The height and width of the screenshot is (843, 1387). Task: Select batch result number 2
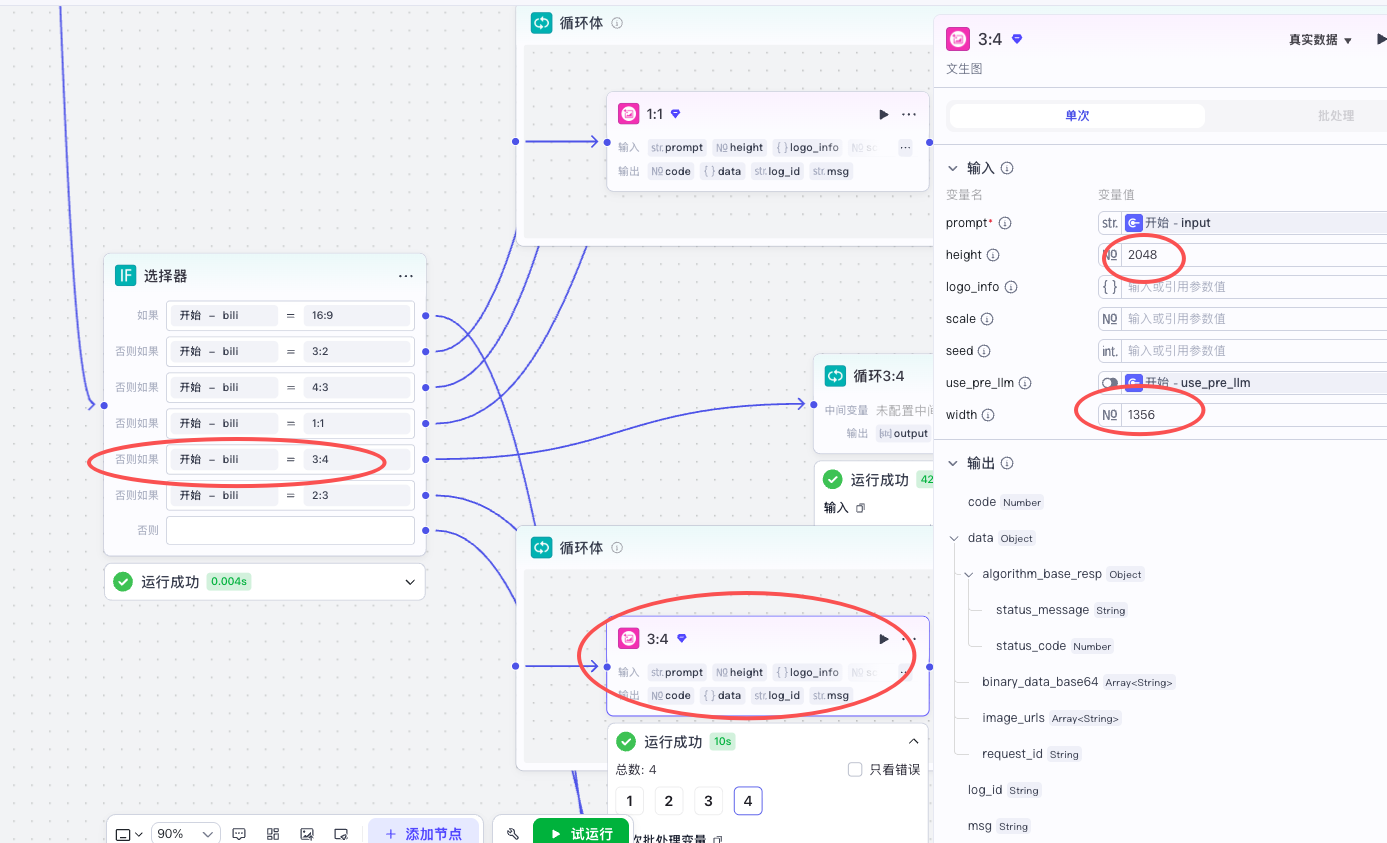pos(668,801)
